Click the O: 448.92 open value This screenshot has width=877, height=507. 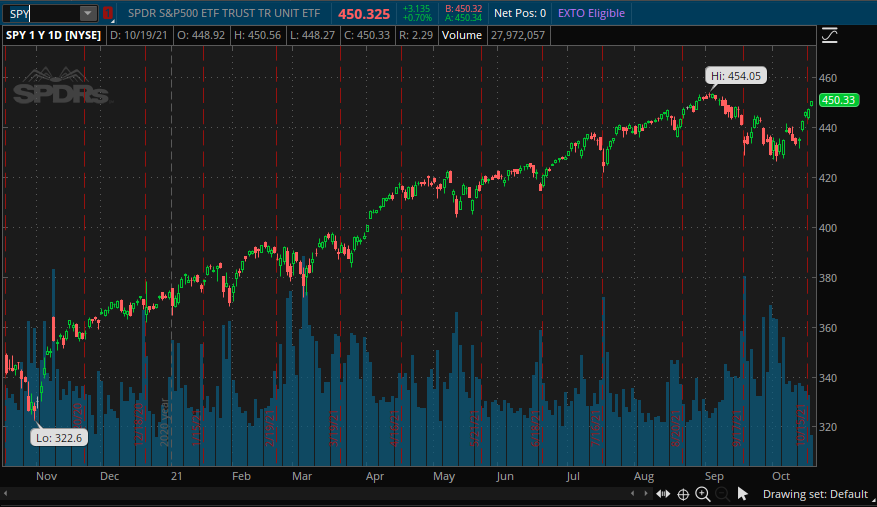(201, 35)
